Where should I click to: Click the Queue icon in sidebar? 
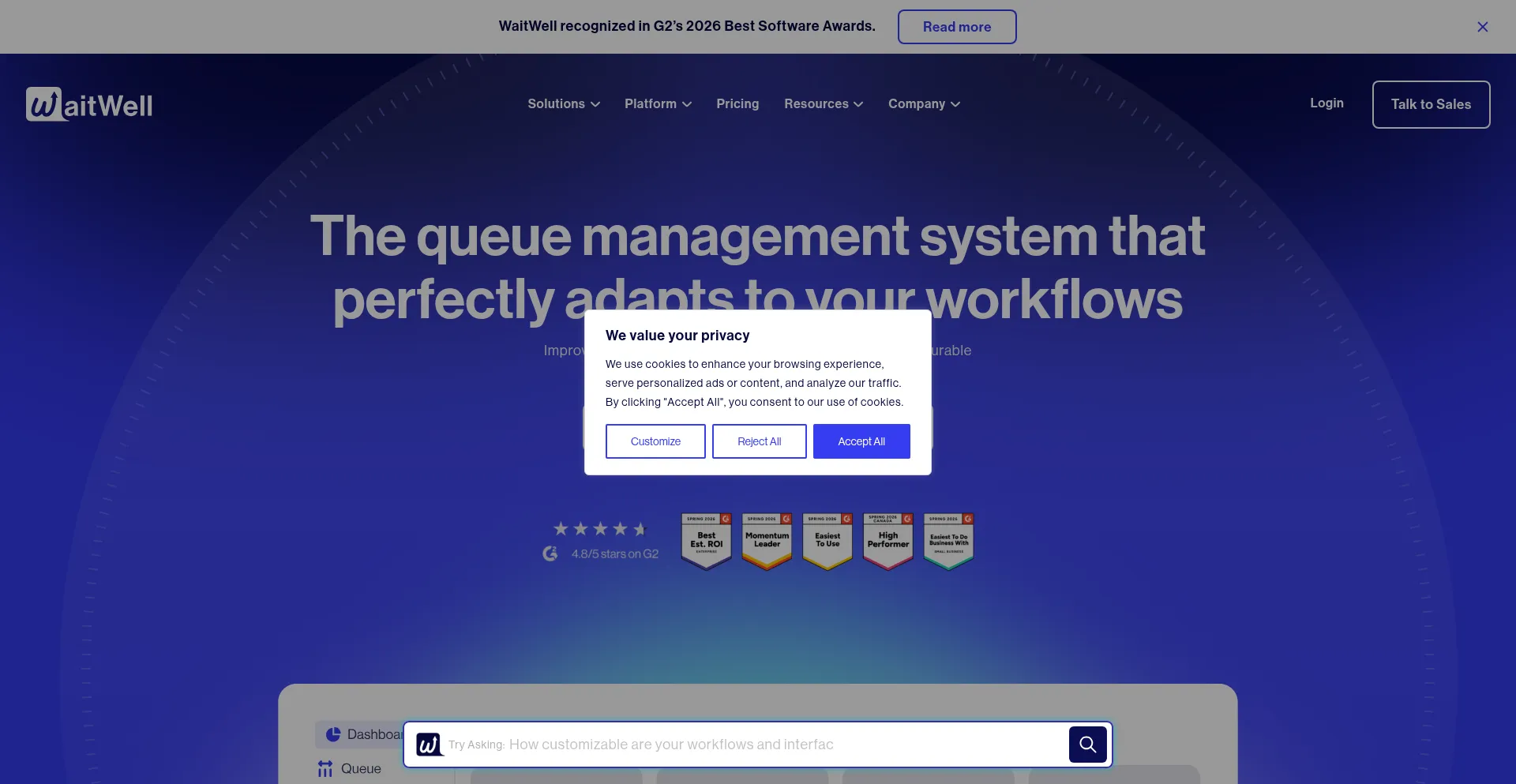(x=325, y=768)
